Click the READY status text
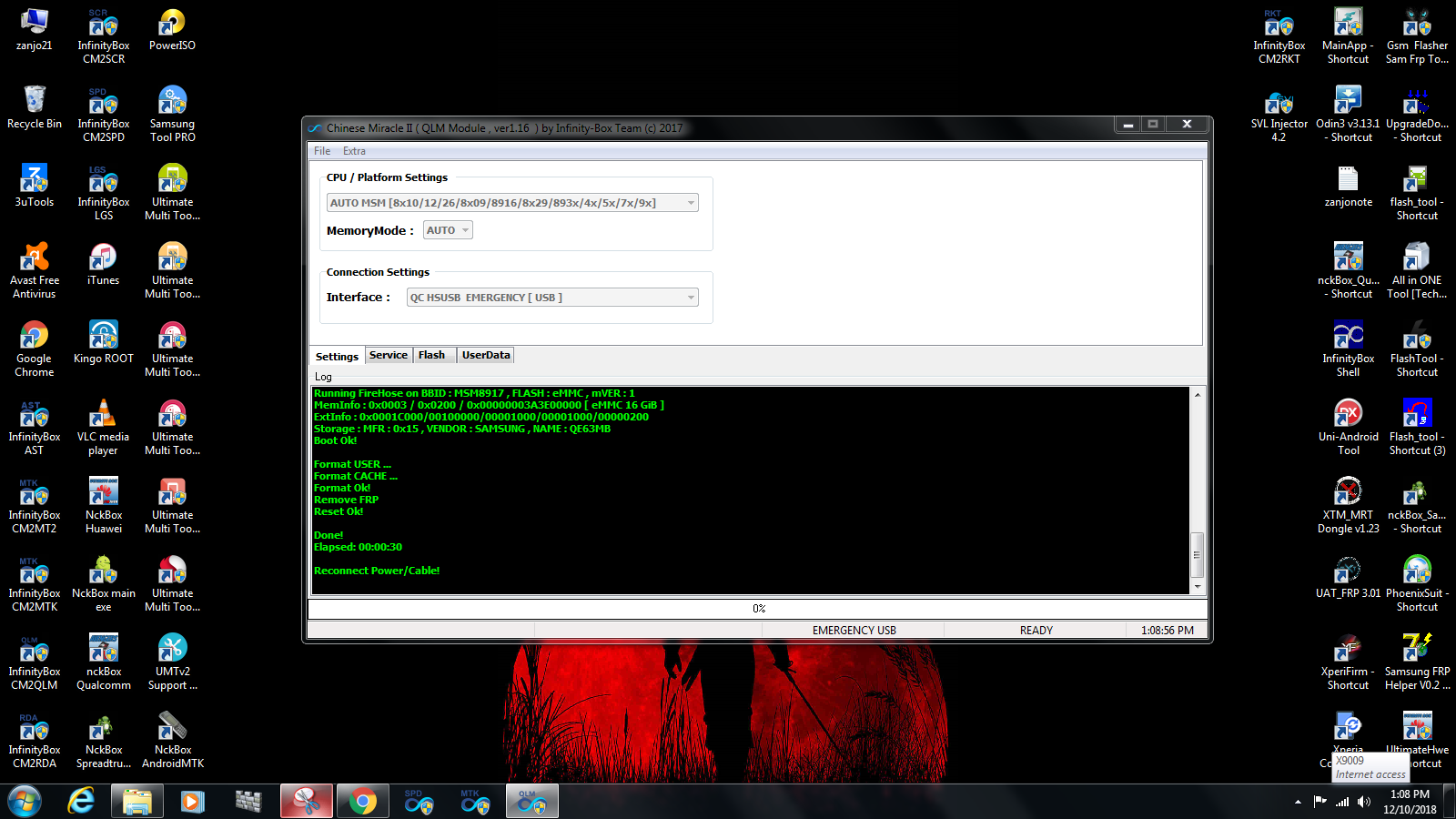The width and height of the screenshot is (1456, 819). [1036, 631]
